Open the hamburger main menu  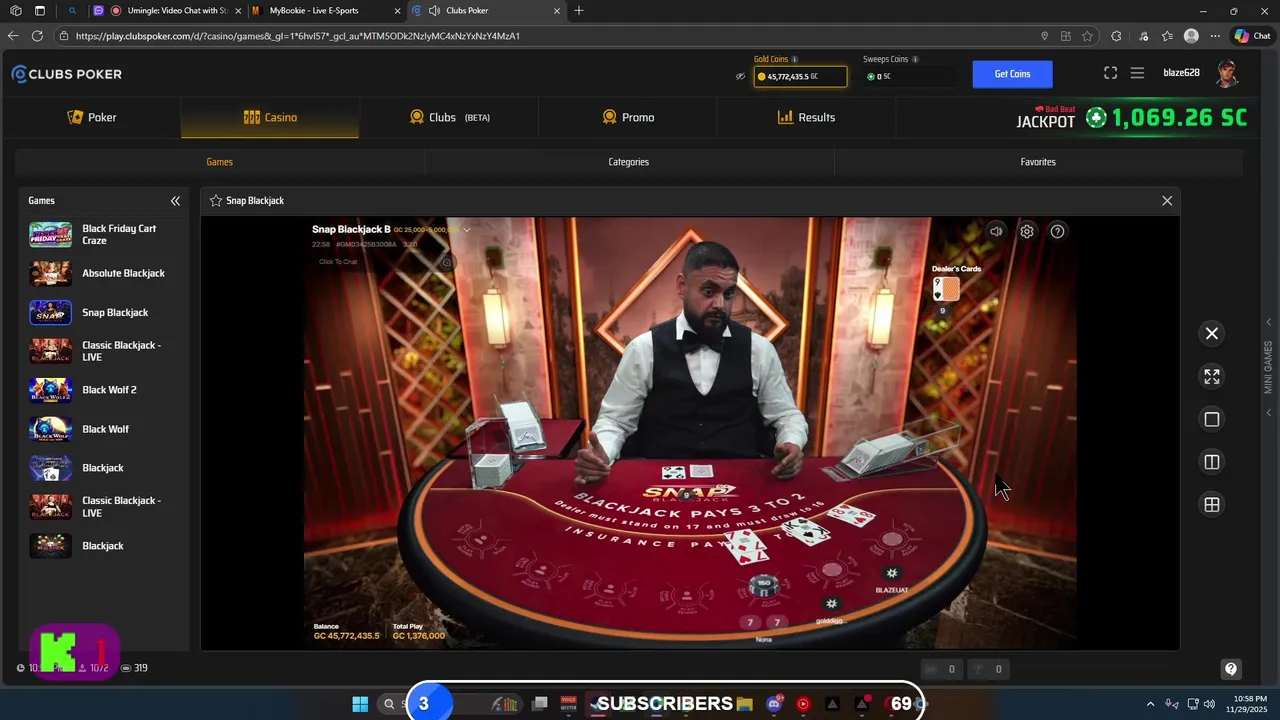(x=1137, y=73)
